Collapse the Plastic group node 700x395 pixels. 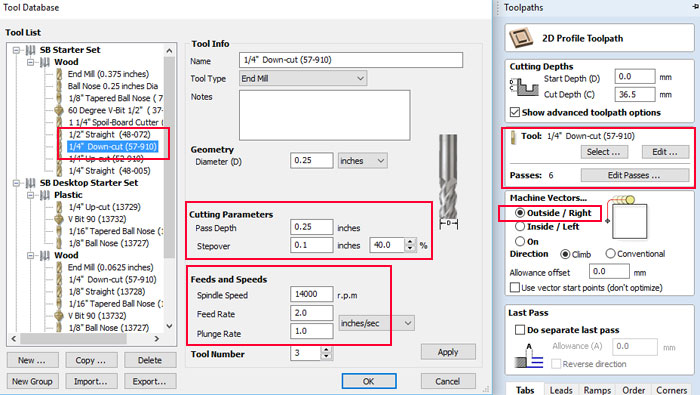pos(31,195)
